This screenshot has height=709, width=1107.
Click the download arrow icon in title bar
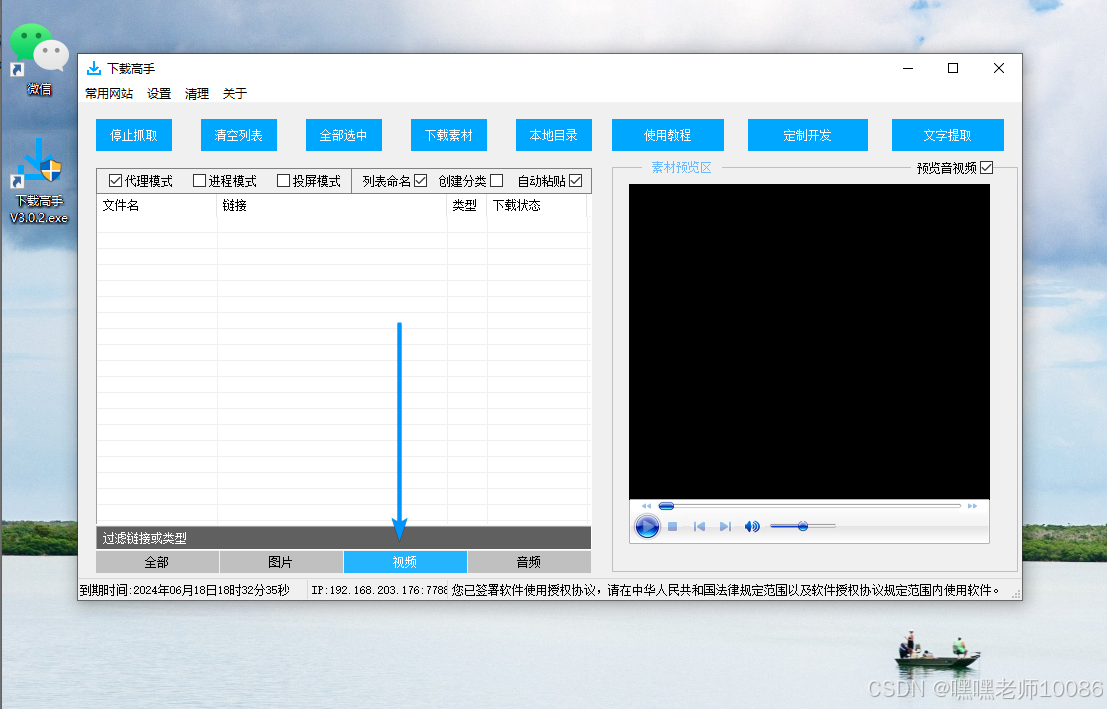[95, 68]
